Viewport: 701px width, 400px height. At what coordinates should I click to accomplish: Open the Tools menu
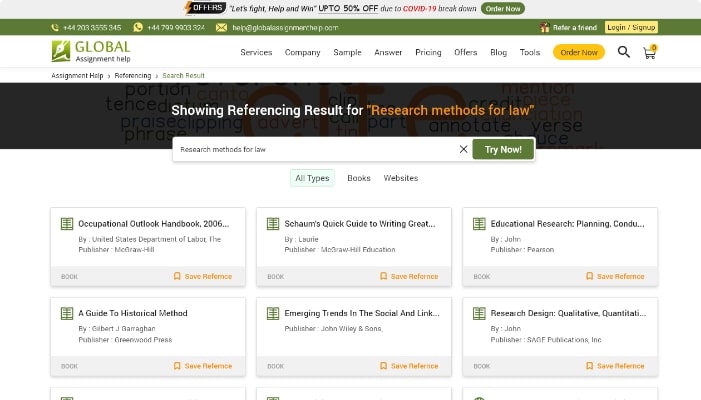pos(530,52)
